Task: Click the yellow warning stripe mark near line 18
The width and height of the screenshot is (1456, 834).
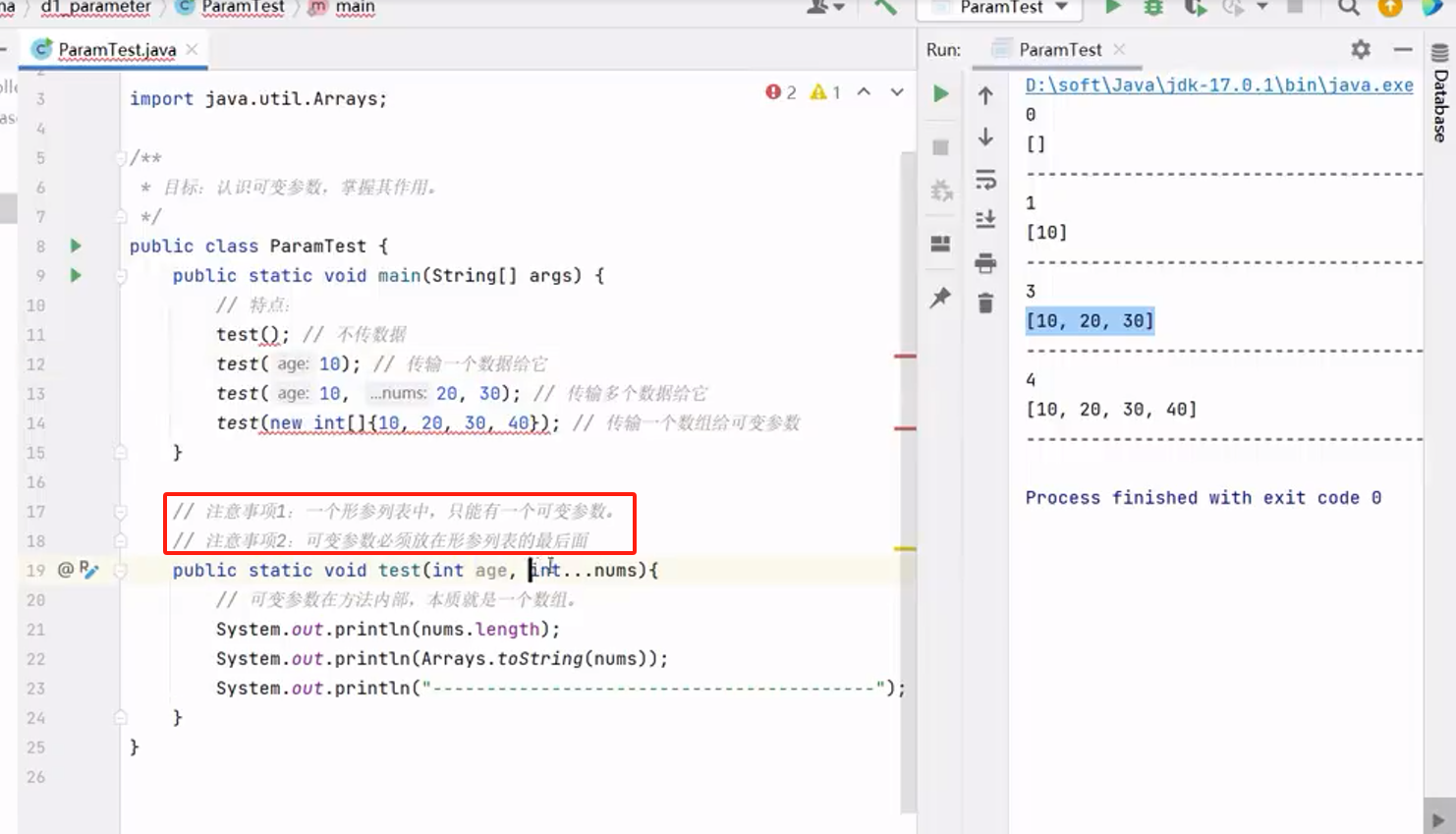Action: point(905,548)
